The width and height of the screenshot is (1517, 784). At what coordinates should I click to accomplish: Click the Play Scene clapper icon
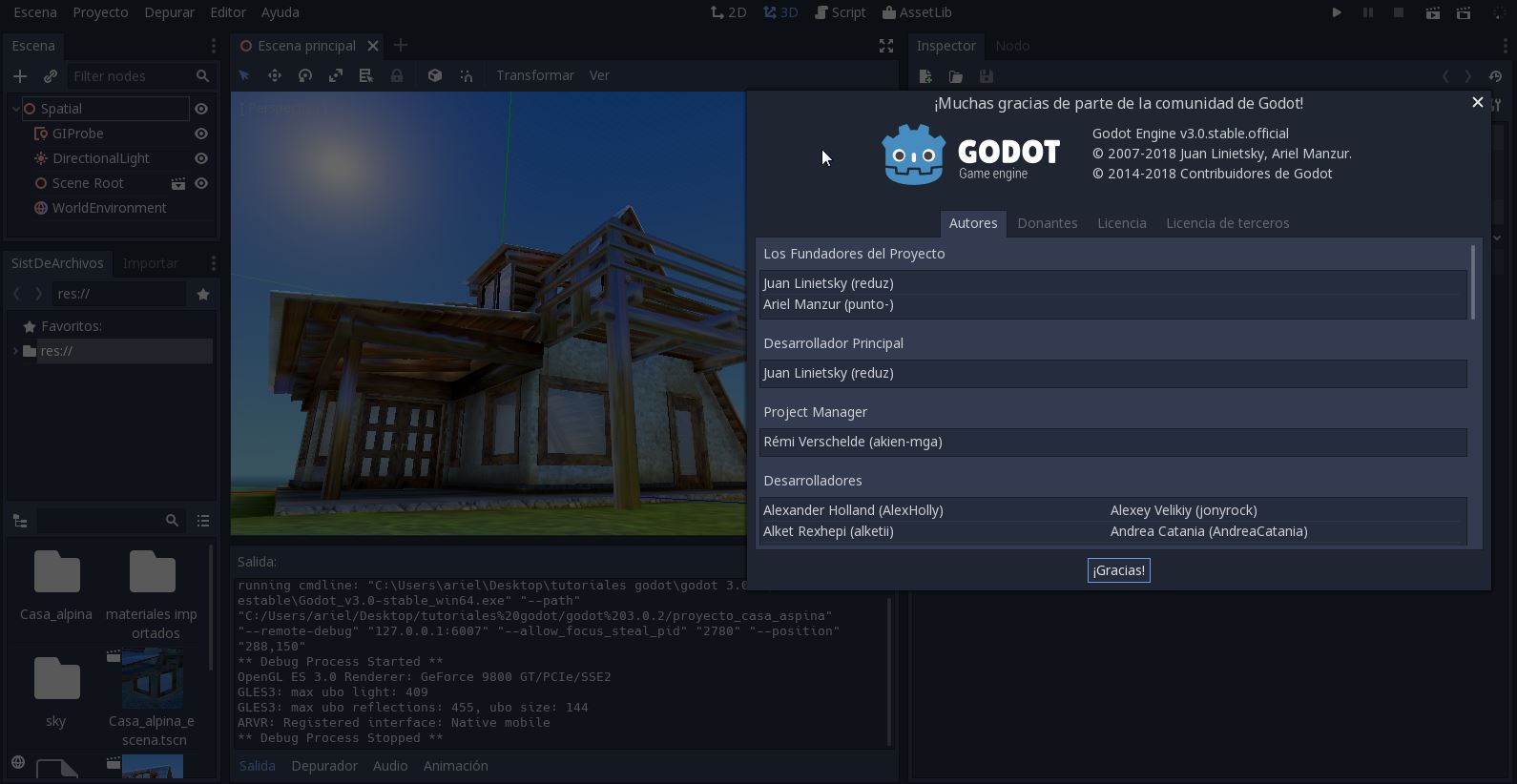click(x=1432, y=12)
